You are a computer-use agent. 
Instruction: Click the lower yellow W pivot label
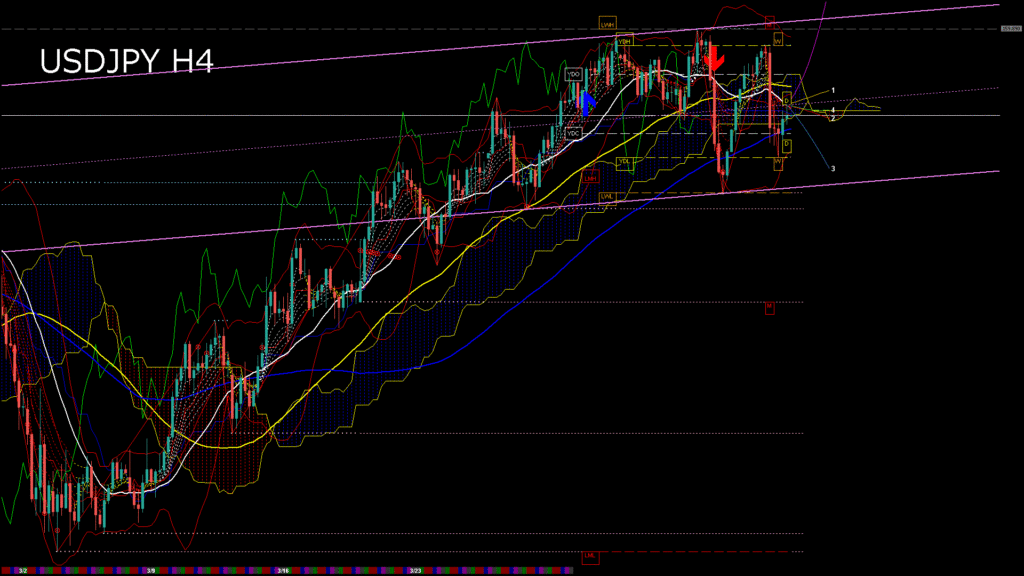[x=777, y=162]
